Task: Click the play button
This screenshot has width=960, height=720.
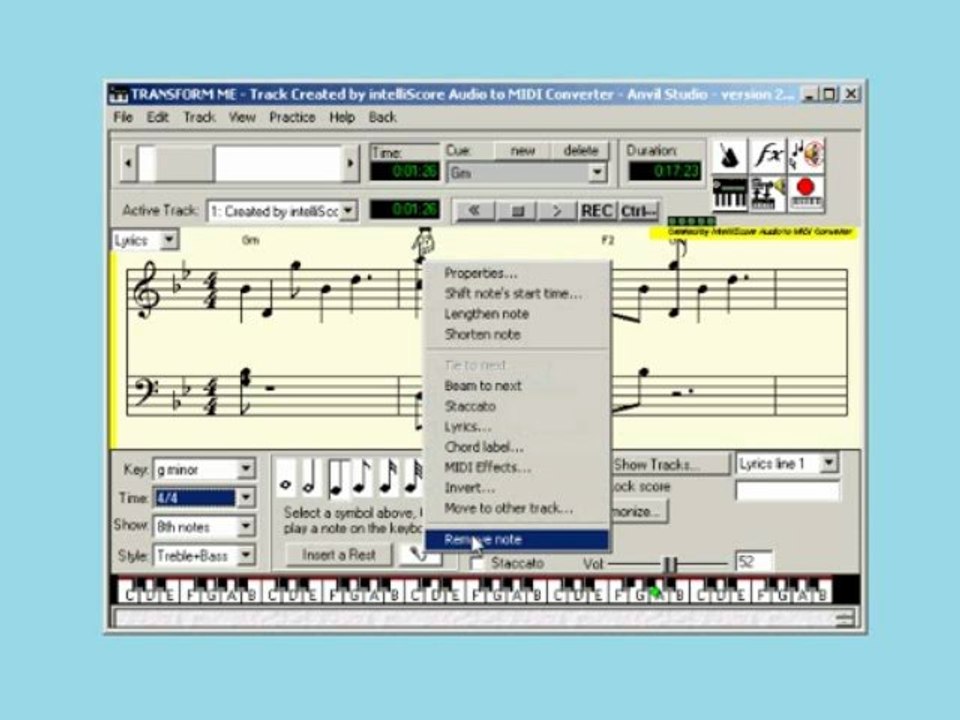Action: pos(557,211)
